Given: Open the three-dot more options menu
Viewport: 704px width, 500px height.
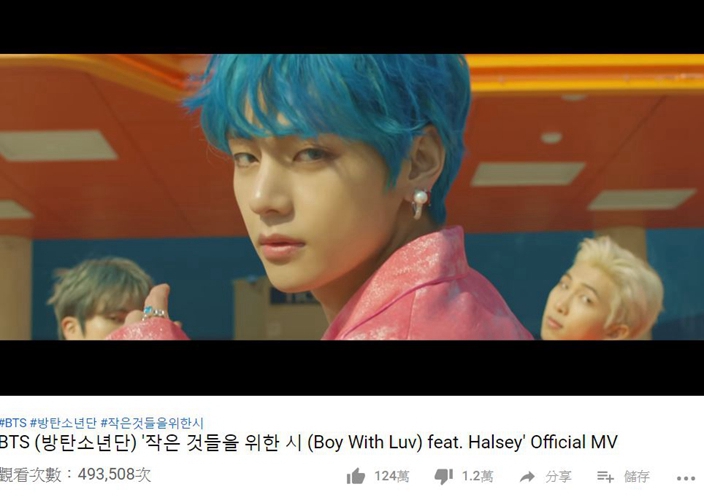Looking at the screenshot, I should click(686, 478).
